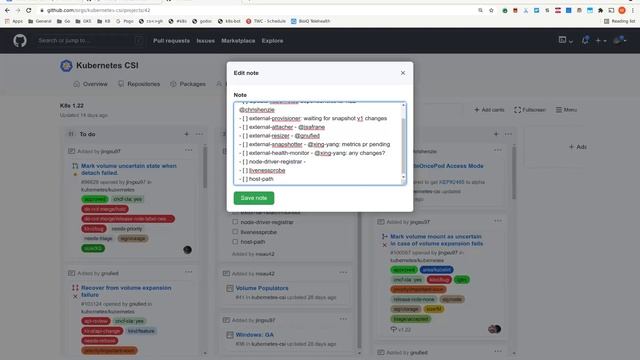Open the project Menu
Viewport: 640px width, 360px height.
pos(566,110)
